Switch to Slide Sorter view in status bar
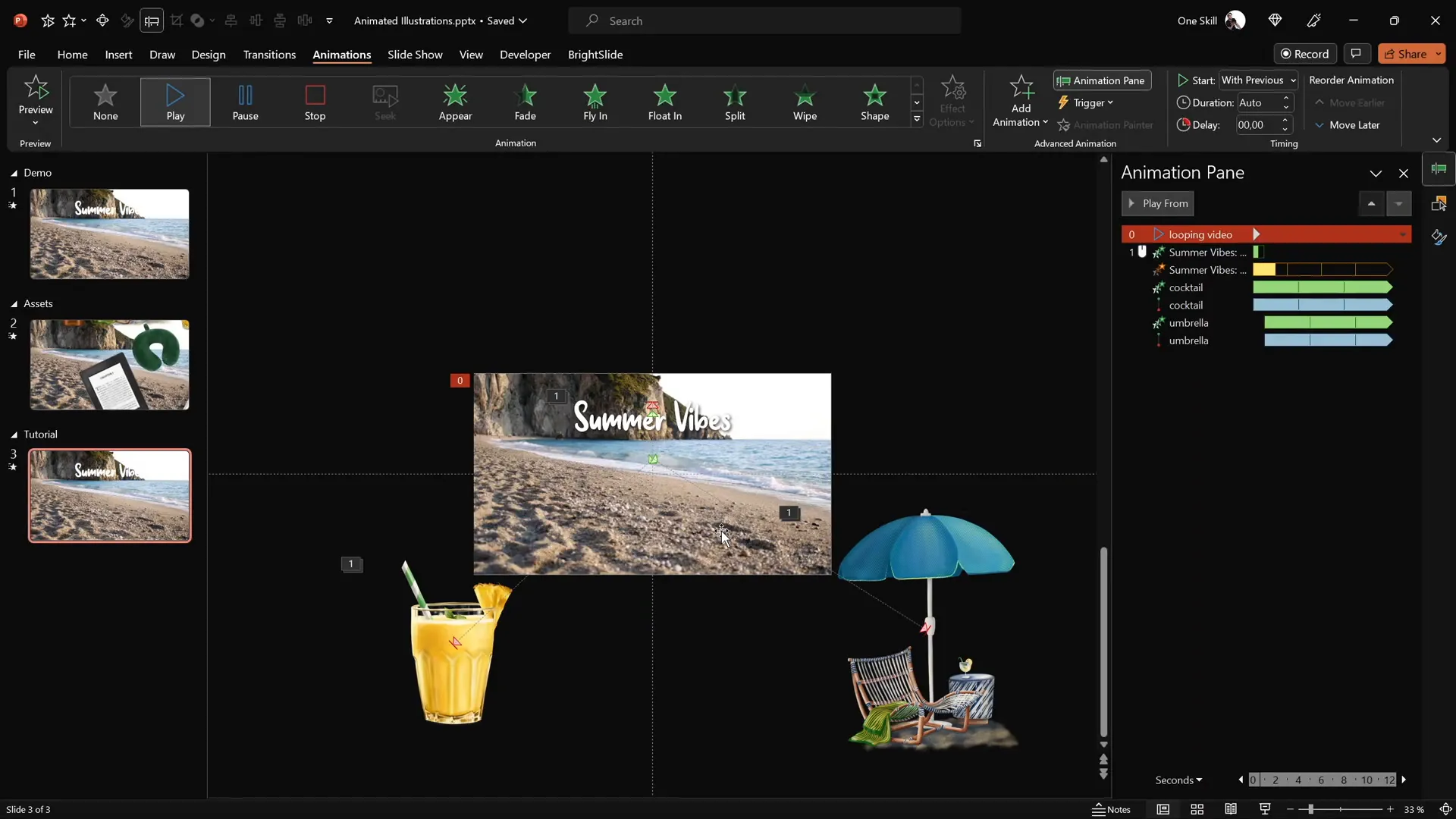The image size is (1456, 819). tap(1197, 809)
